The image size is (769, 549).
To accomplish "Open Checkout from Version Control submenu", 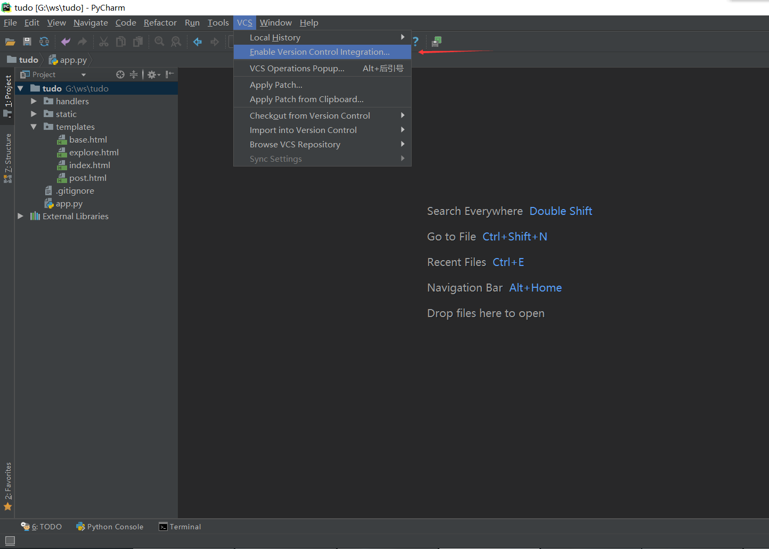I will [x=322, y=116].
